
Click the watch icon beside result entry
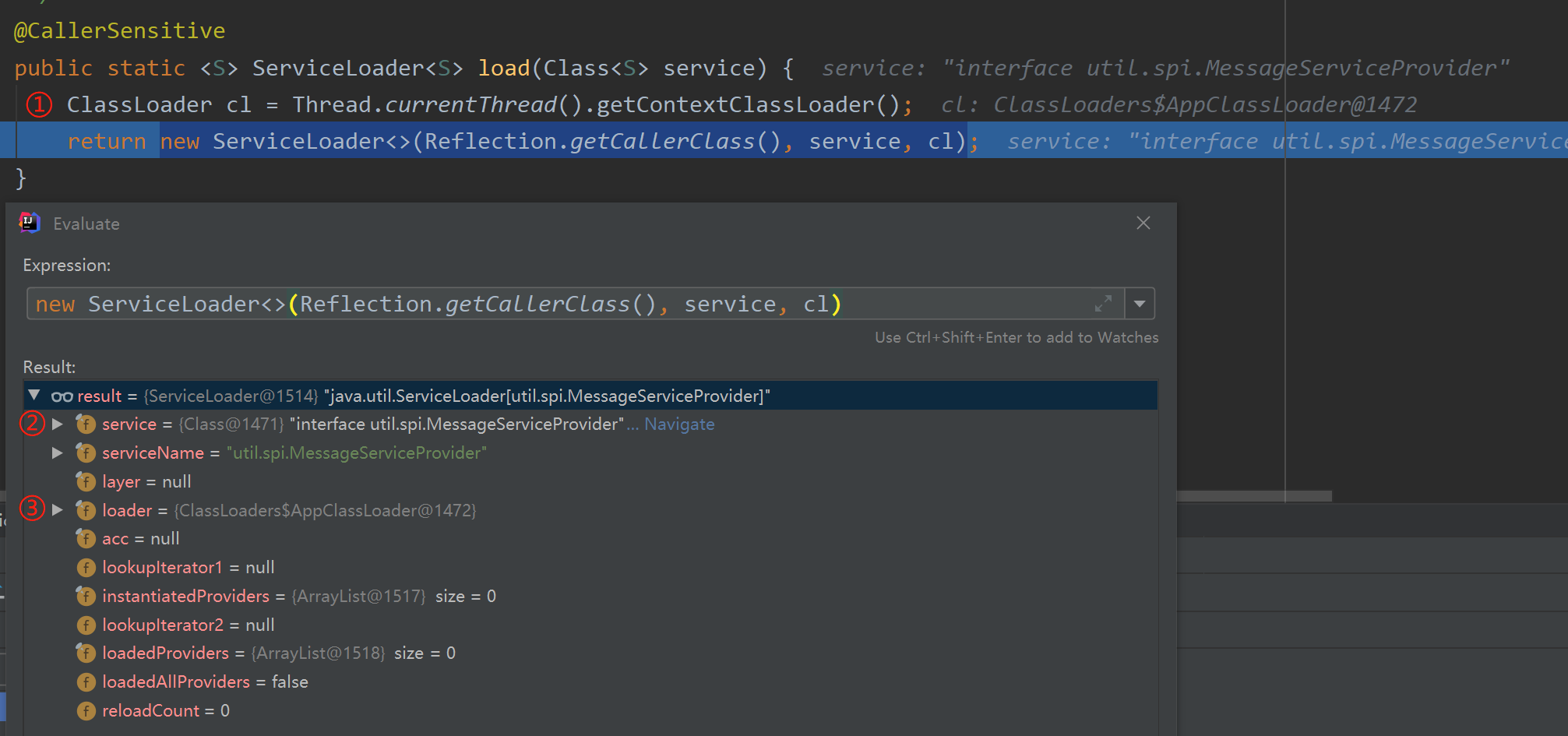click(x=62, y=396)
